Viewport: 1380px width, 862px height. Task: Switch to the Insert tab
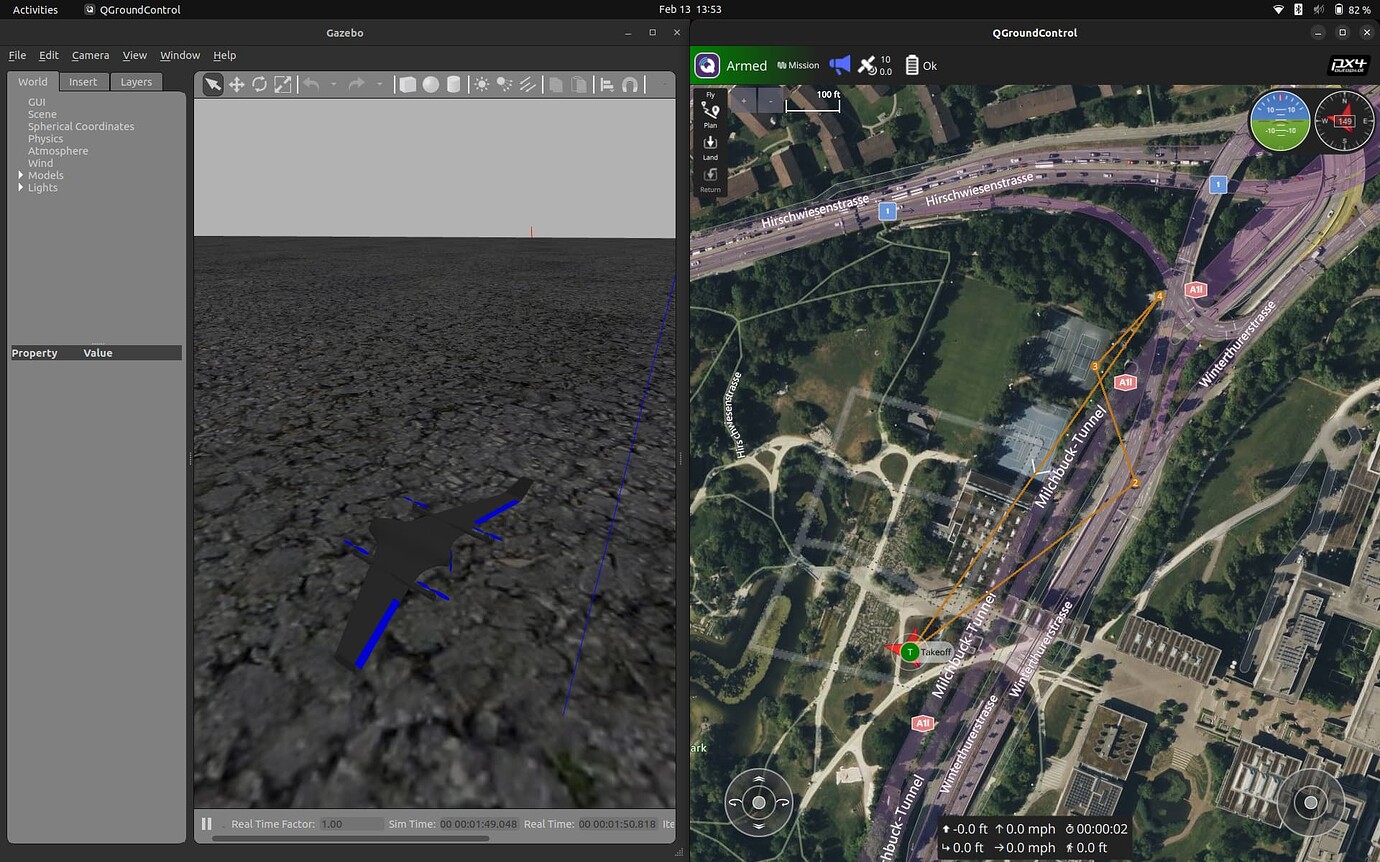pyautogui.click(x=83, y=82)
